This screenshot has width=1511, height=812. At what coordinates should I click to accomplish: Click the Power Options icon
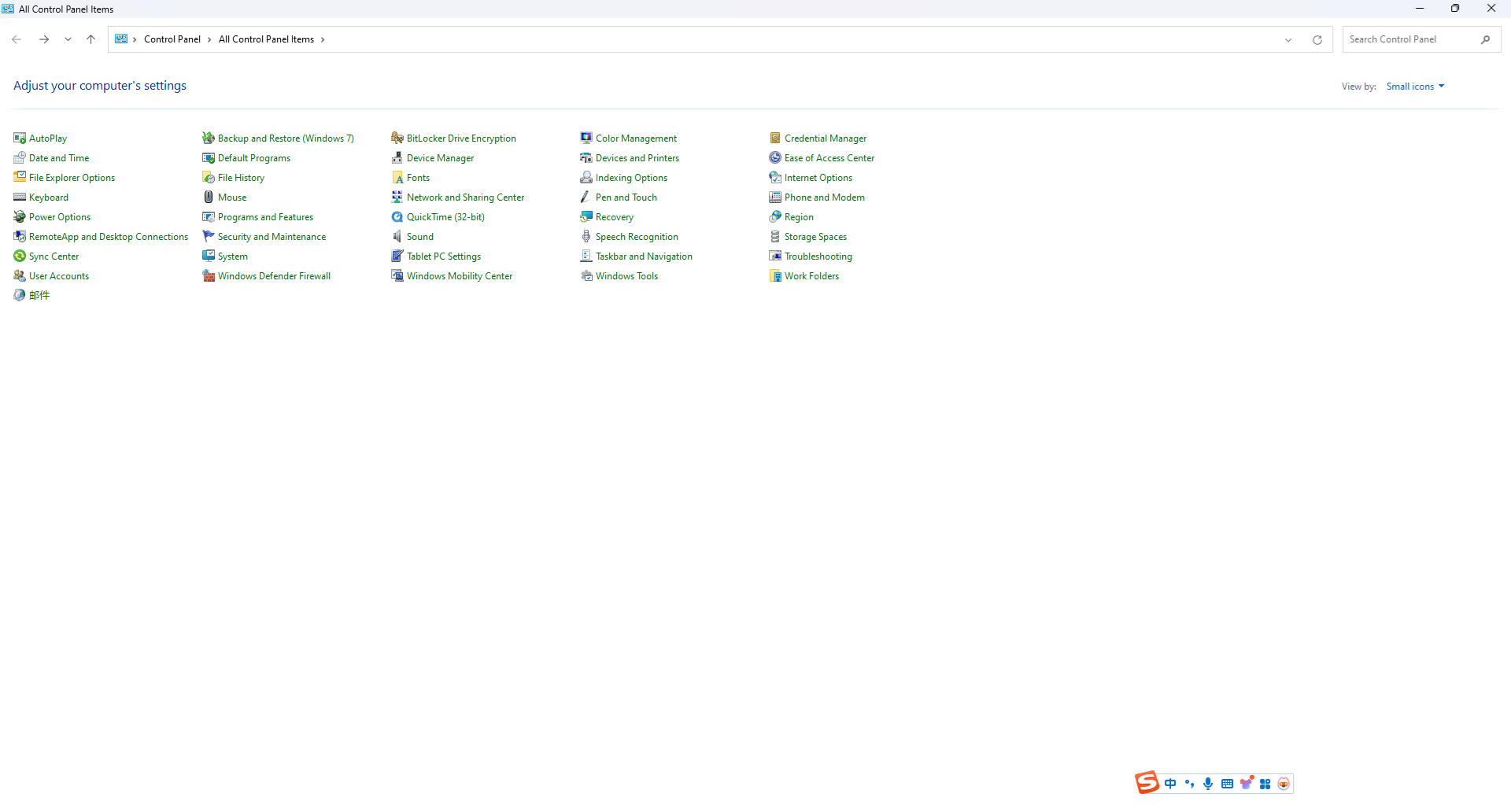(x=20, y=217)
